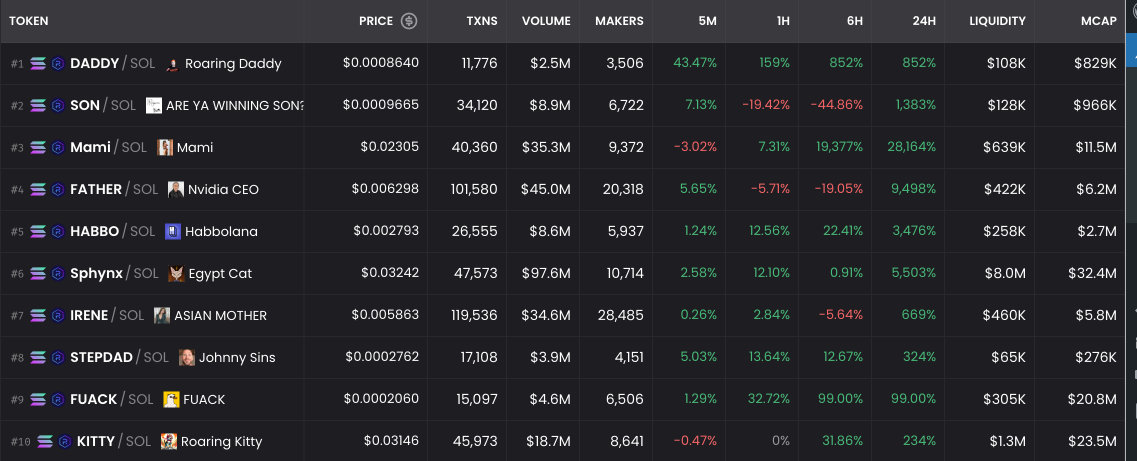This screenshot has height=461, width=1137.
Task: Click the FUACK token logo image
Action: 171,400
